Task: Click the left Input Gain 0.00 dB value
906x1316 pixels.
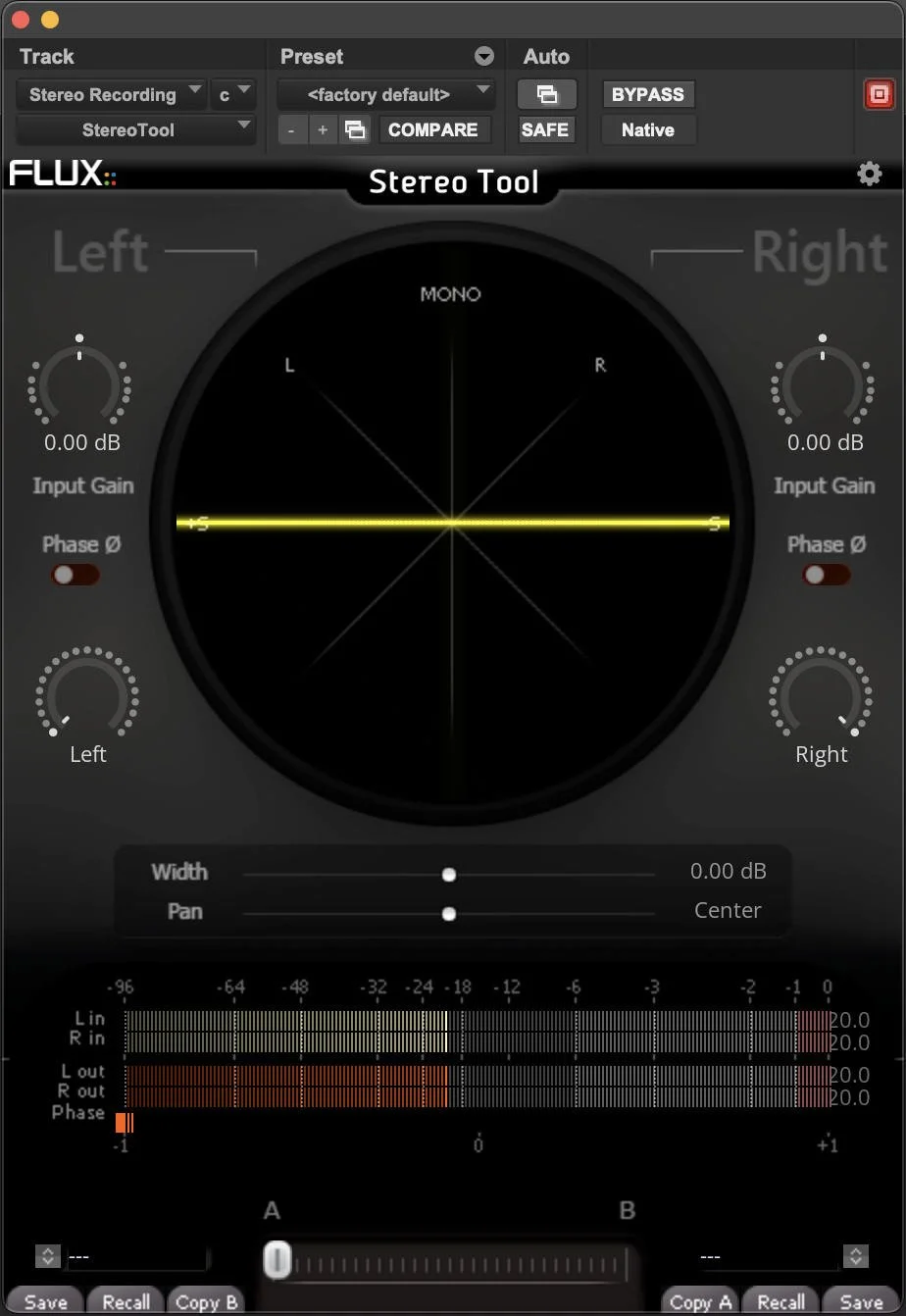Action: [x=82, y=442]
